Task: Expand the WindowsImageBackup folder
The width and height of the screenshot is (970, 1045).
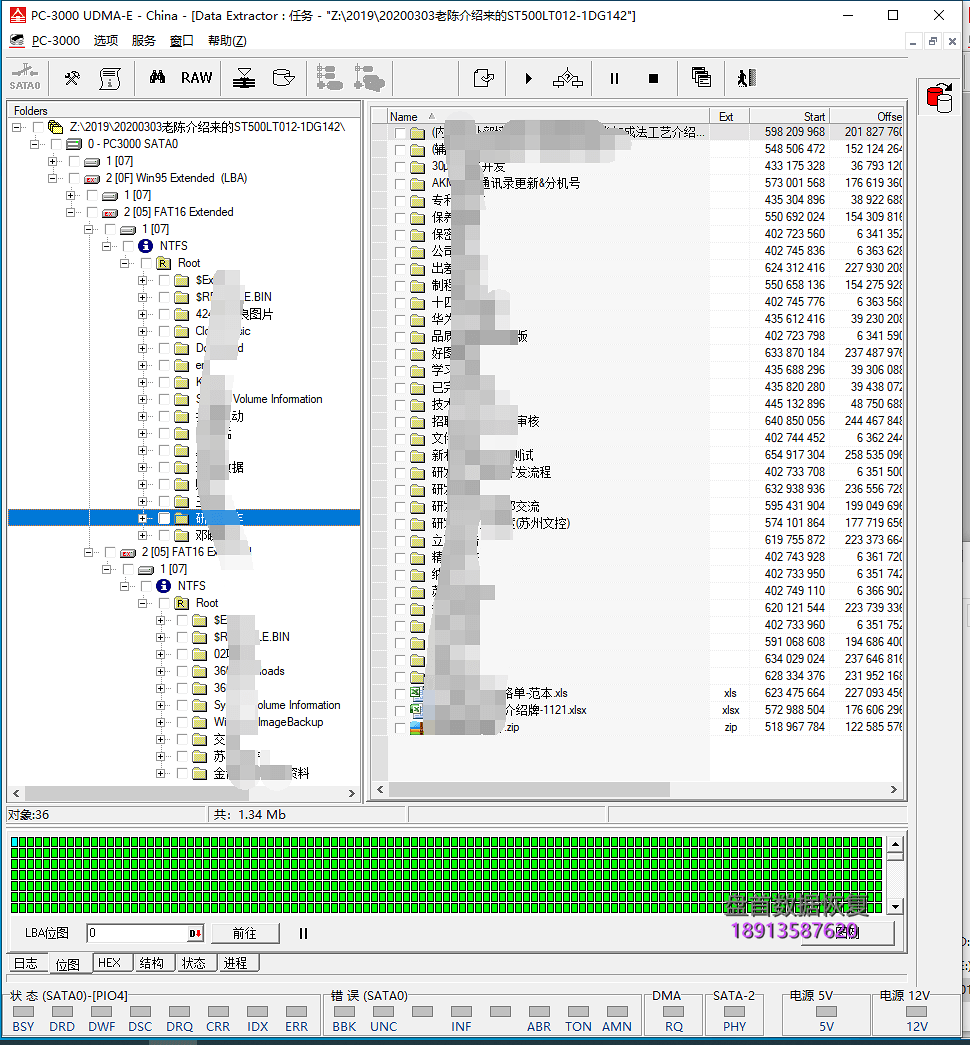Action: 160,722
